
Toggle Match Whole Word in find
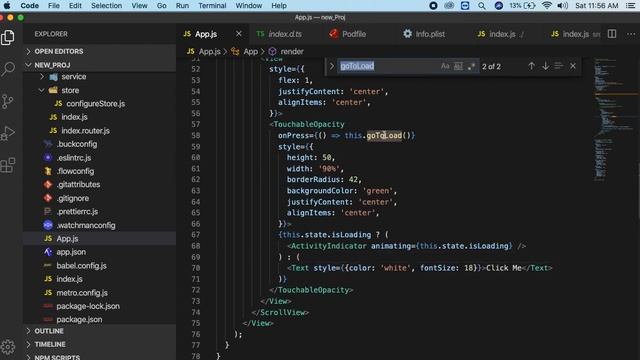[x=458, y=66]
